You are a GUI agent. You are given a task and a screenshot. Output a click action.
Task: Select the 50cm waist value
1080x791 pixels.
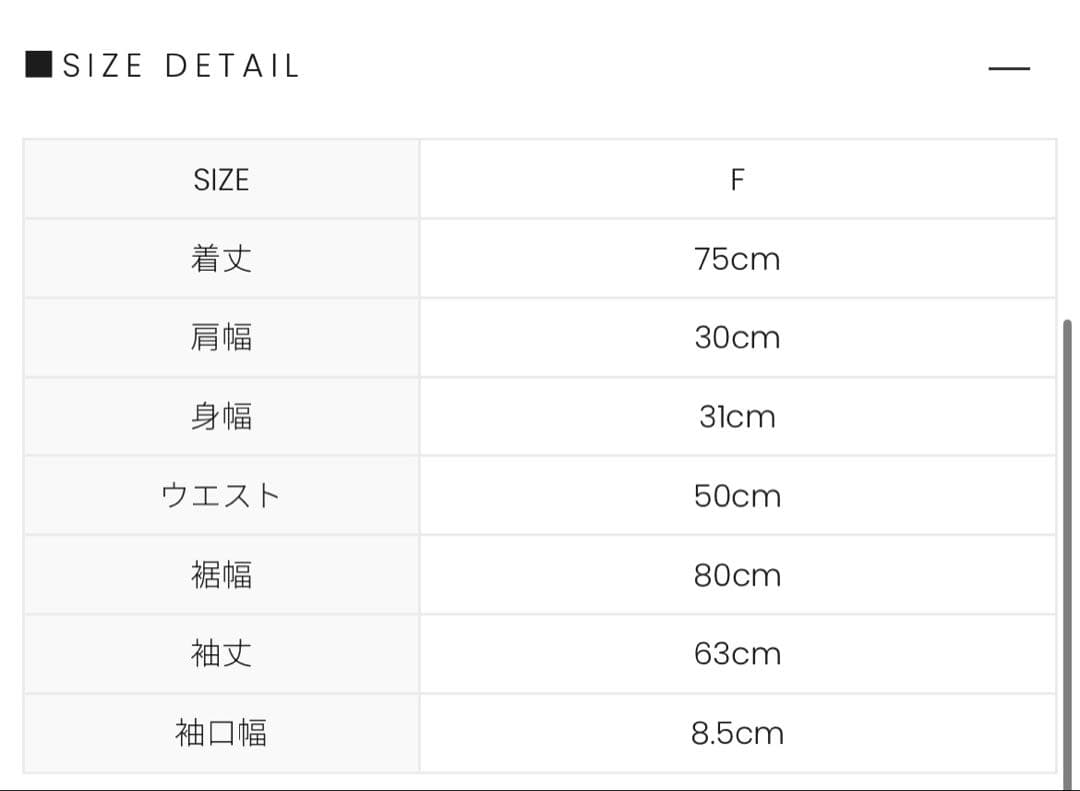coord(737,496)
